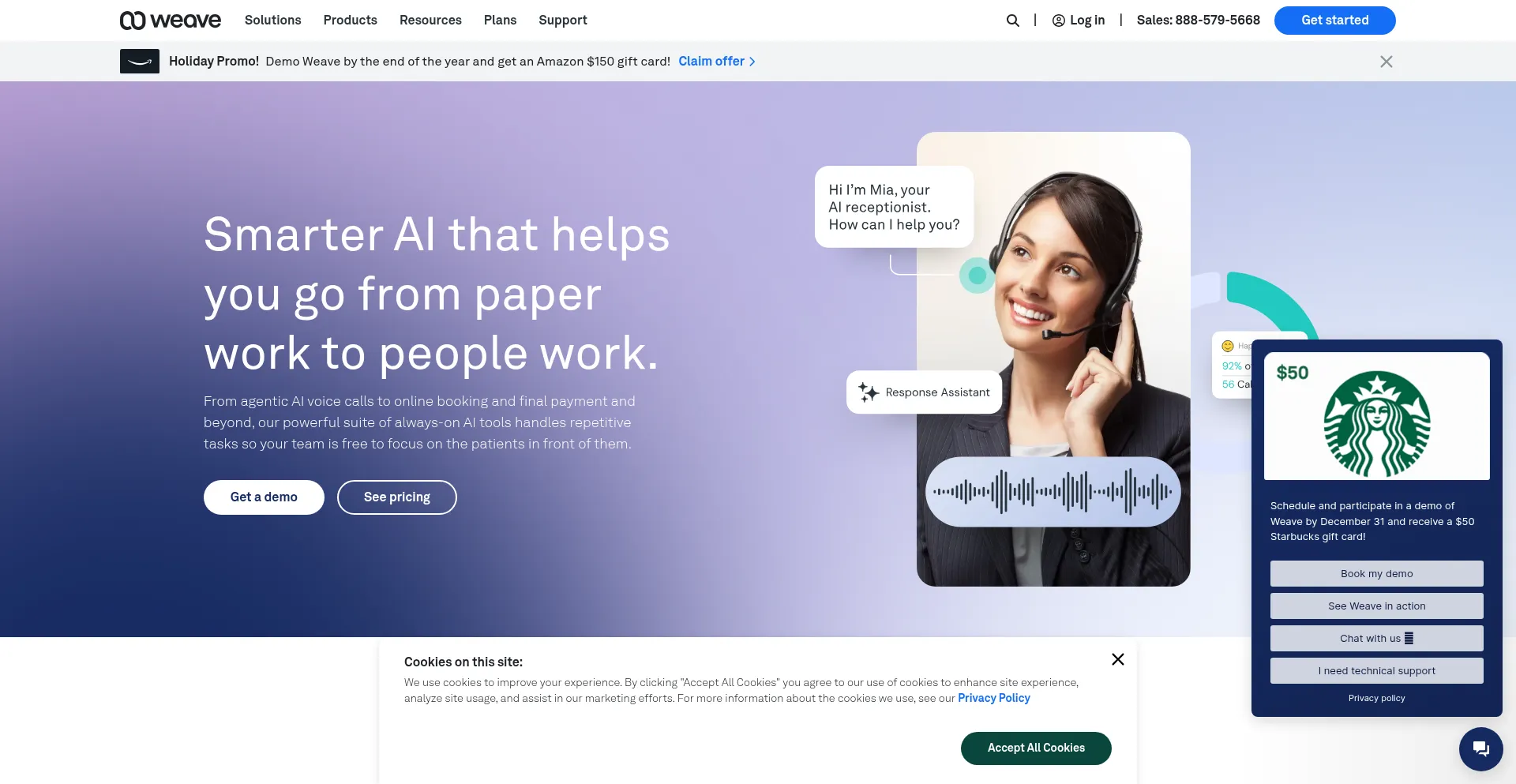Accept All Cookies

1036,748
